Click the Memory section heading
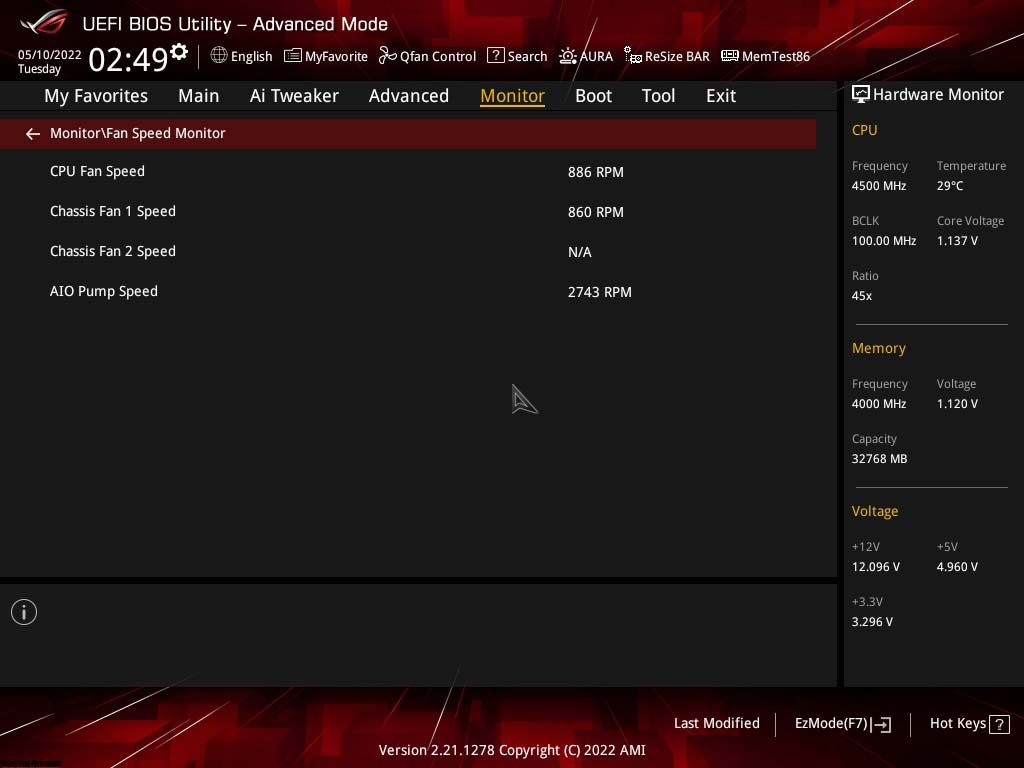Image resolution: width=1024 pixels, height=768 pixels. pos(878,348)
